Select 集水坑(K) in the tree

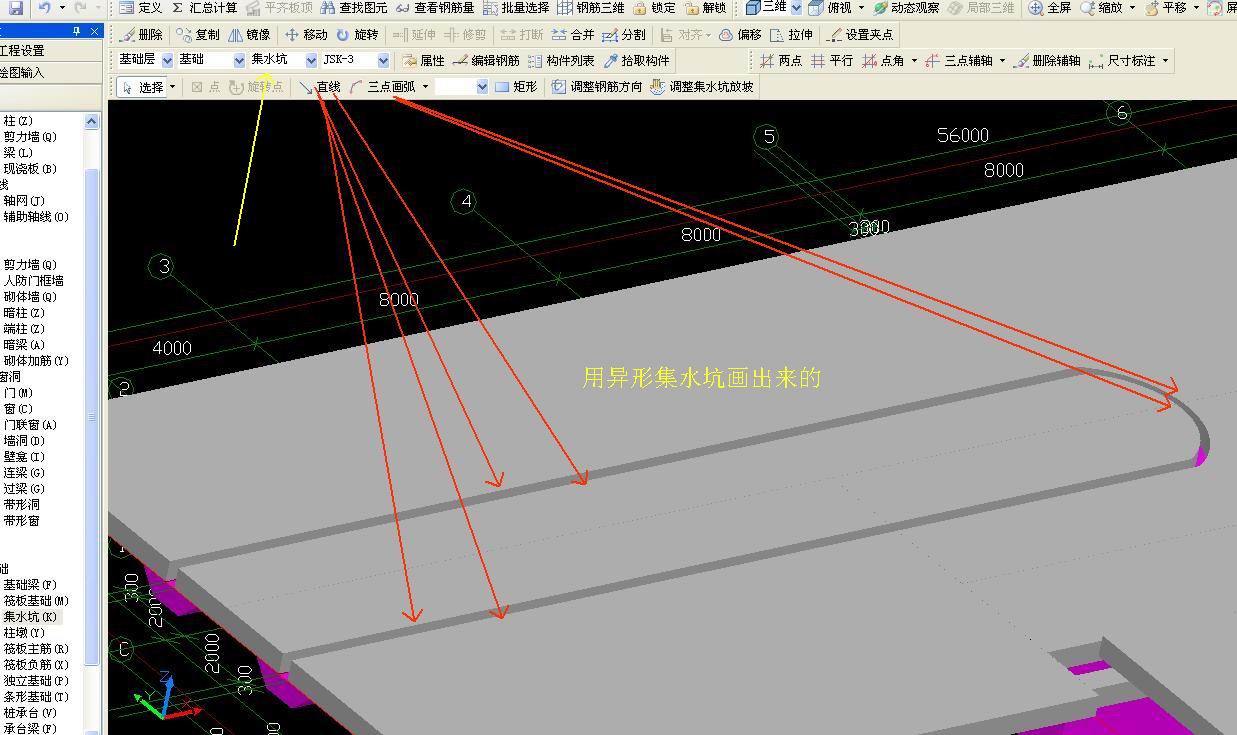[30, 617]
